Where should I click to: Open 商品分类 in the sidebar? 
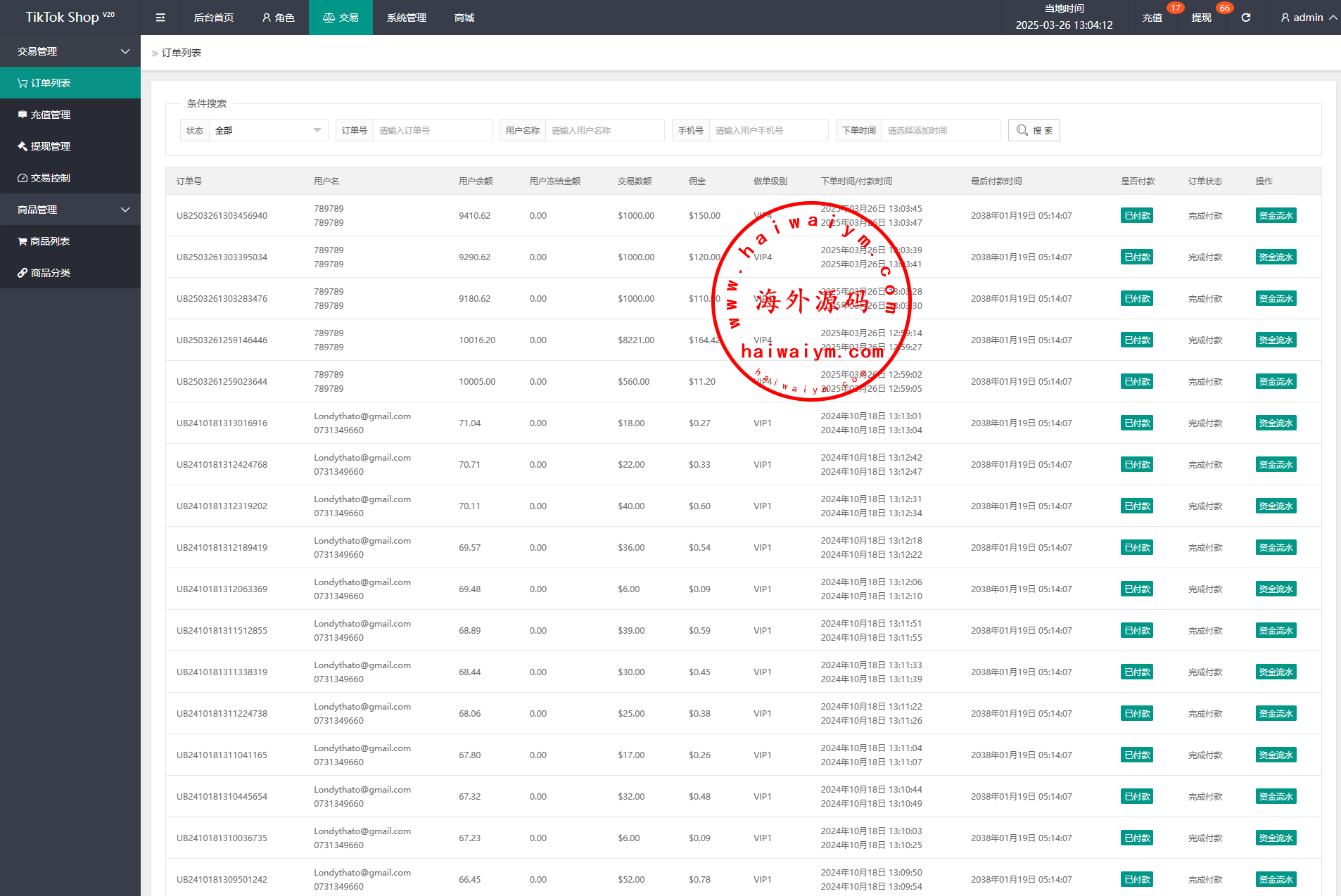pyautogui.click(x=51, y=273)
